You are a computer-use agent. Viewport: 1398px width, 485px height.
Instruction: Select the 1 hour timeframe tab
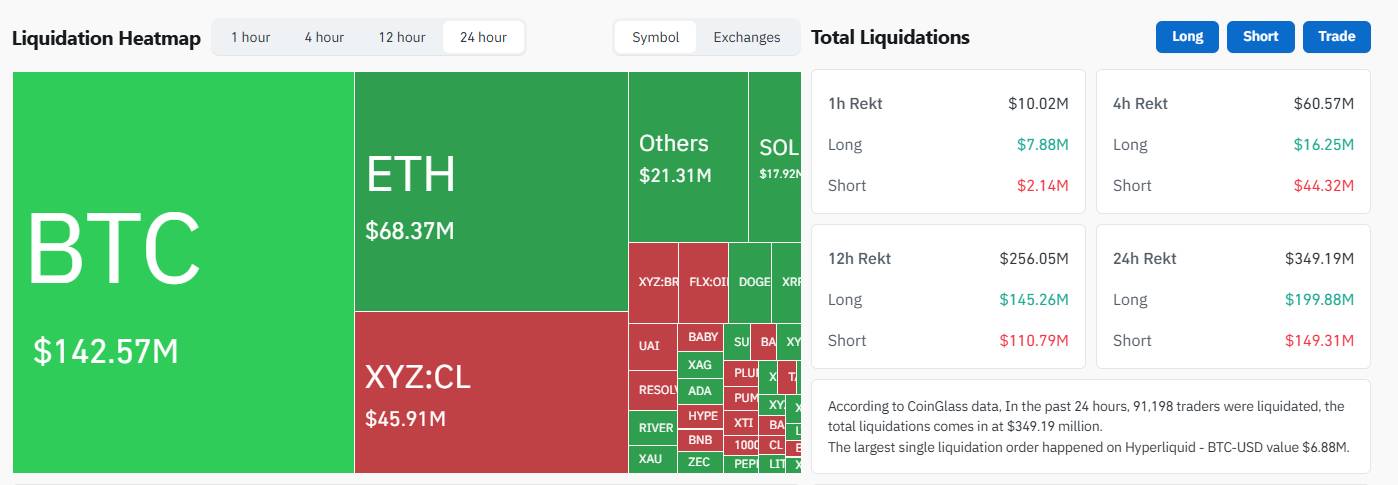[x=250, y=38]
